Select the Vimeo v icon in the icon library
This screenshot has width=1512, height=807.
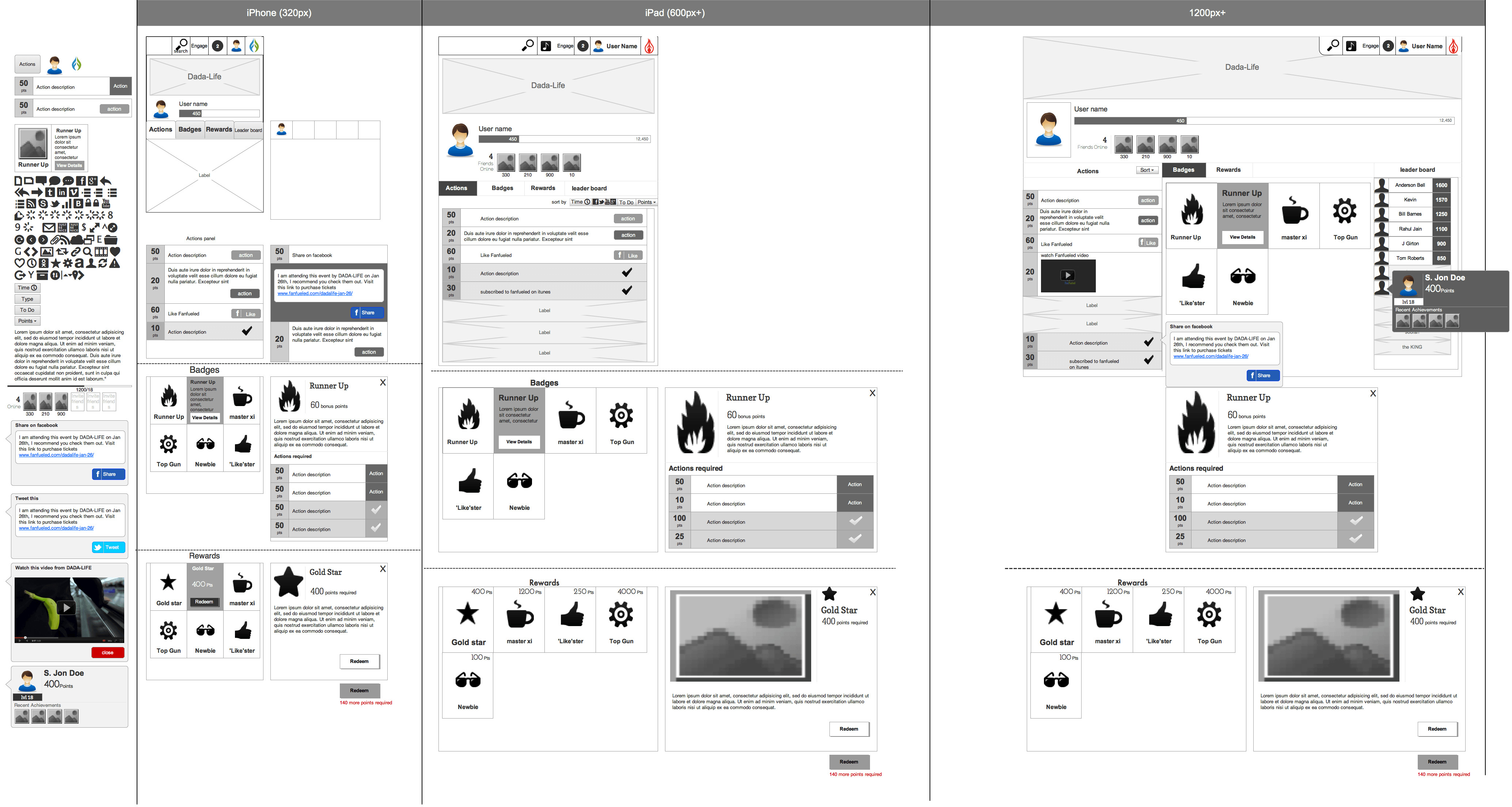pyautogui.click(x=74, y=193)
